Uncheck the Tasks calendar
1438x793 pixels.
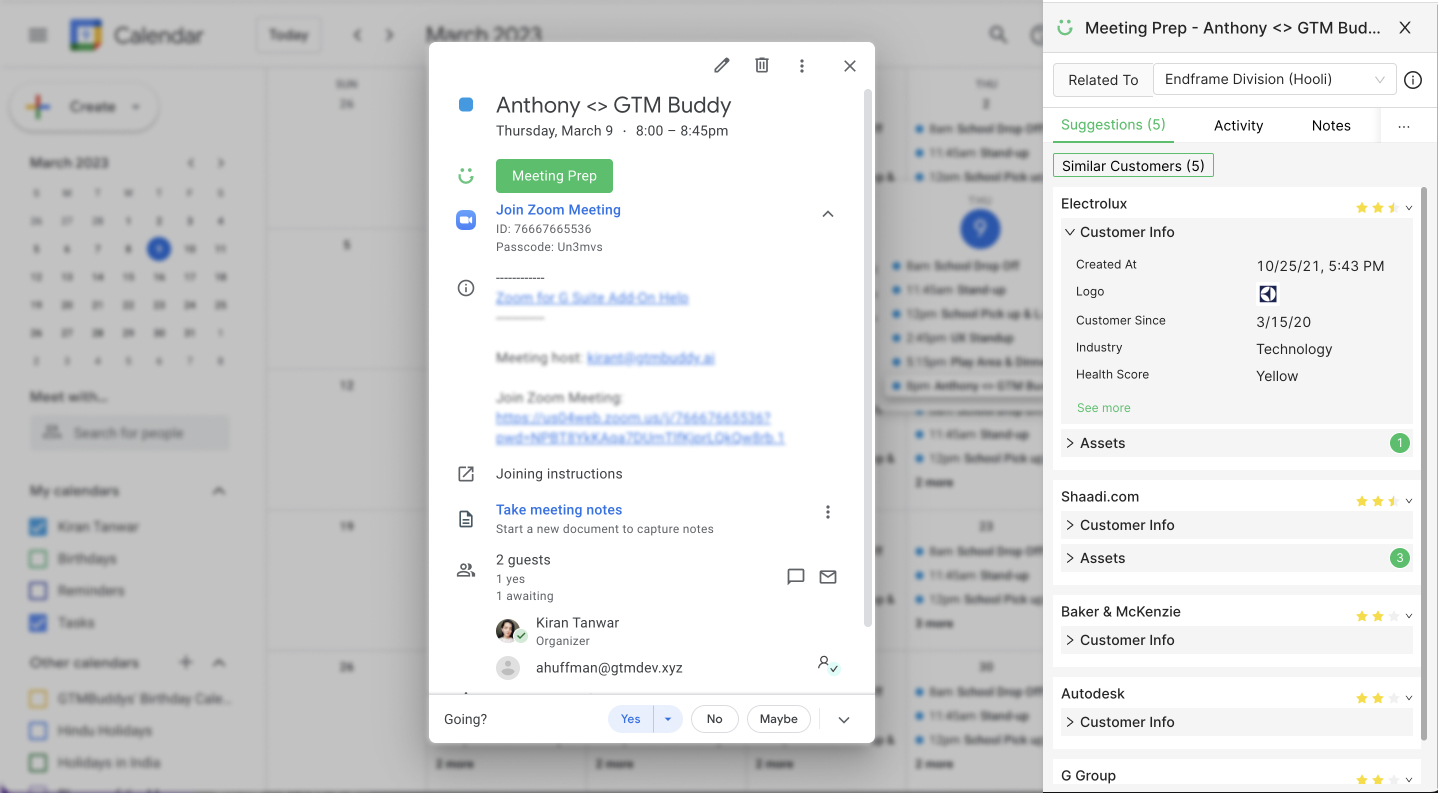[38, 622]
